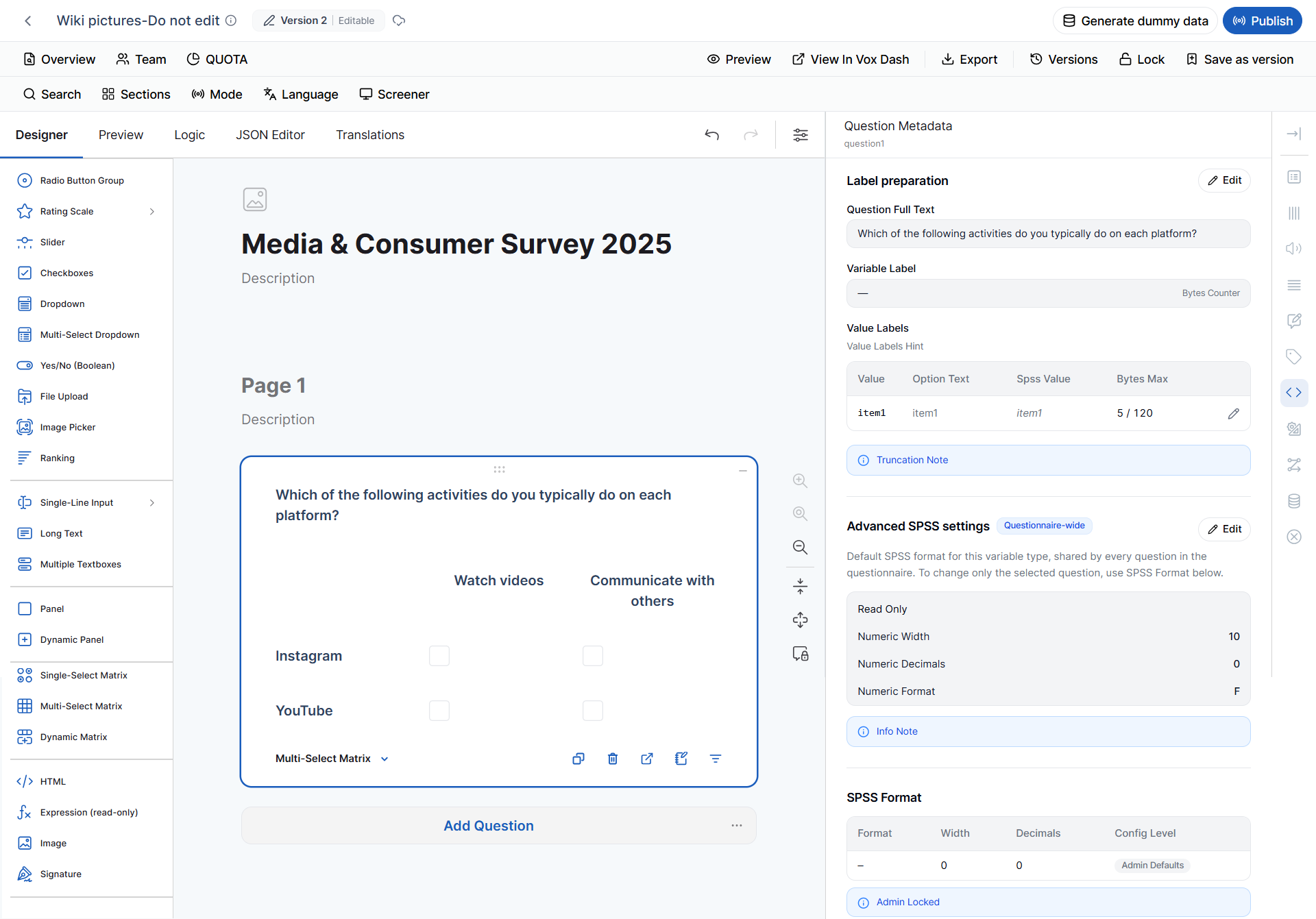Screen dimensions: 1316x919
Task: Switch to the Logic tab
Action: (x=189, y=135)
